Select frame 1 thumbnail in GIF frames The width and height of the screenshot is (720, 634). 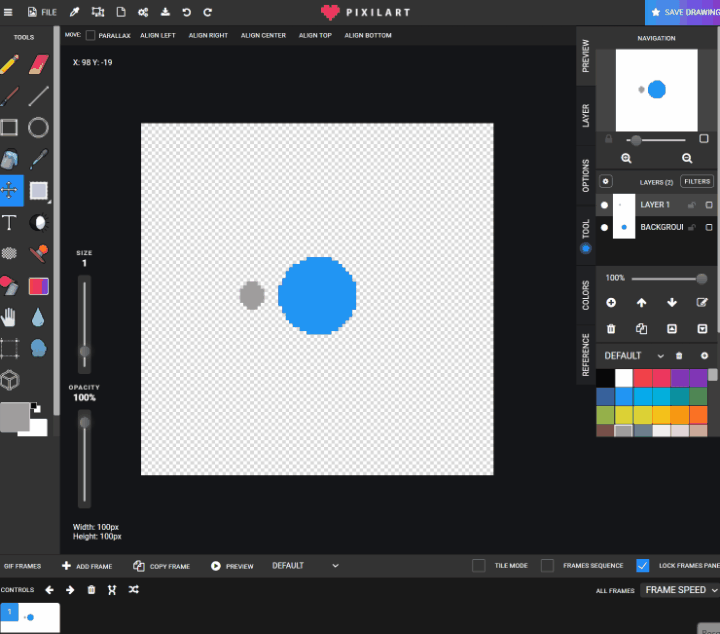(30, 617)
